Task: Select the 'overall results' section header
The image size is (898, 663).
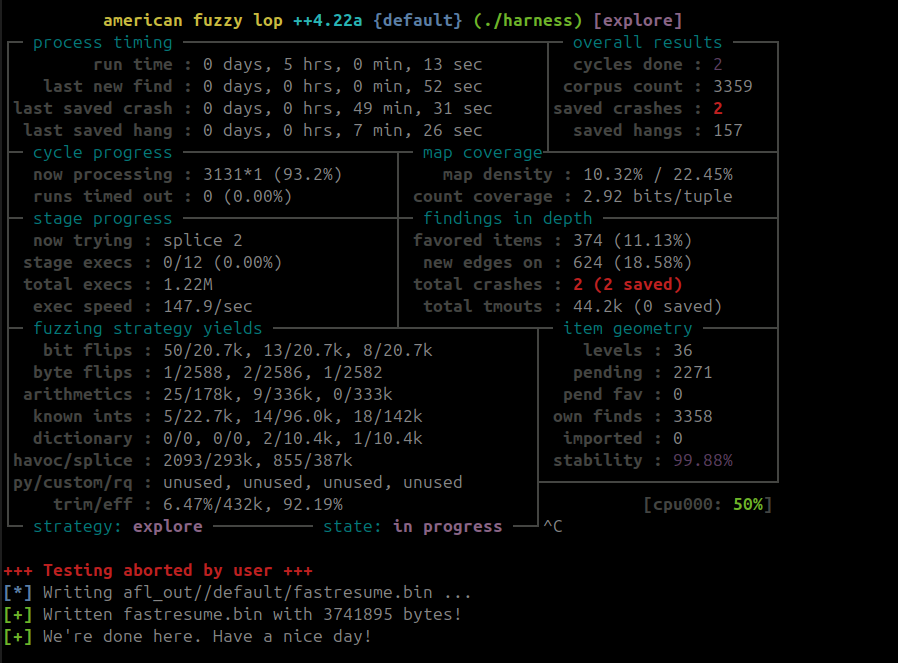Action: (647, 43)
